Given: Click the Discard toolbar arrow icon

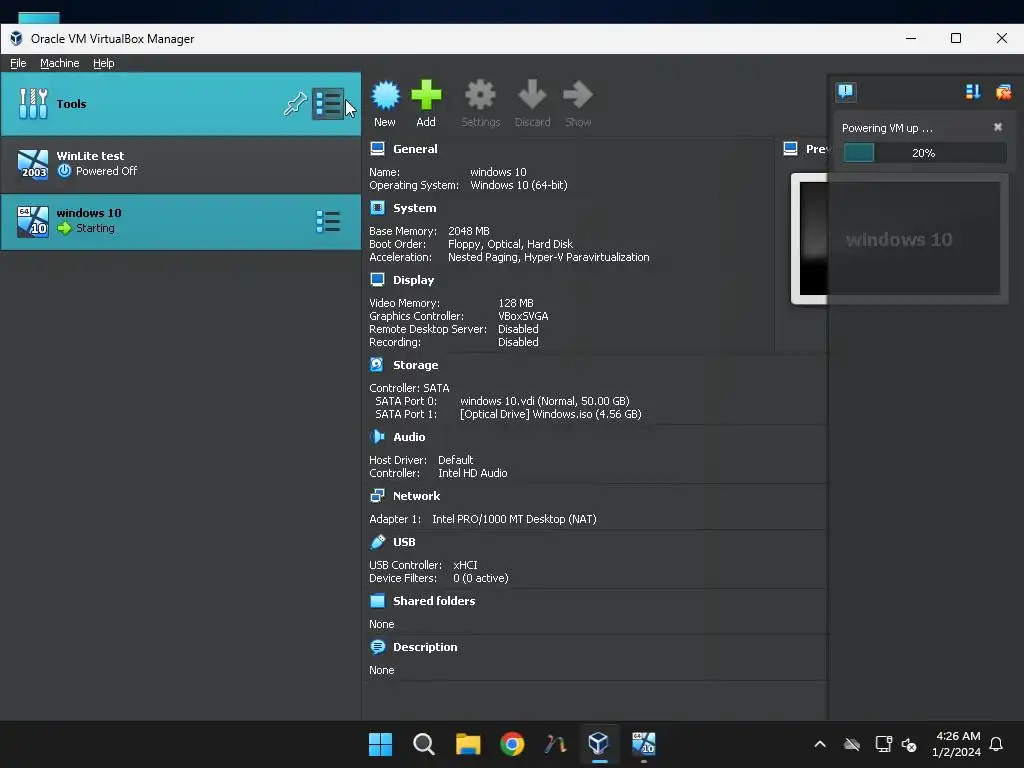Looking at the screenshot, I should [x=532, y=96].
